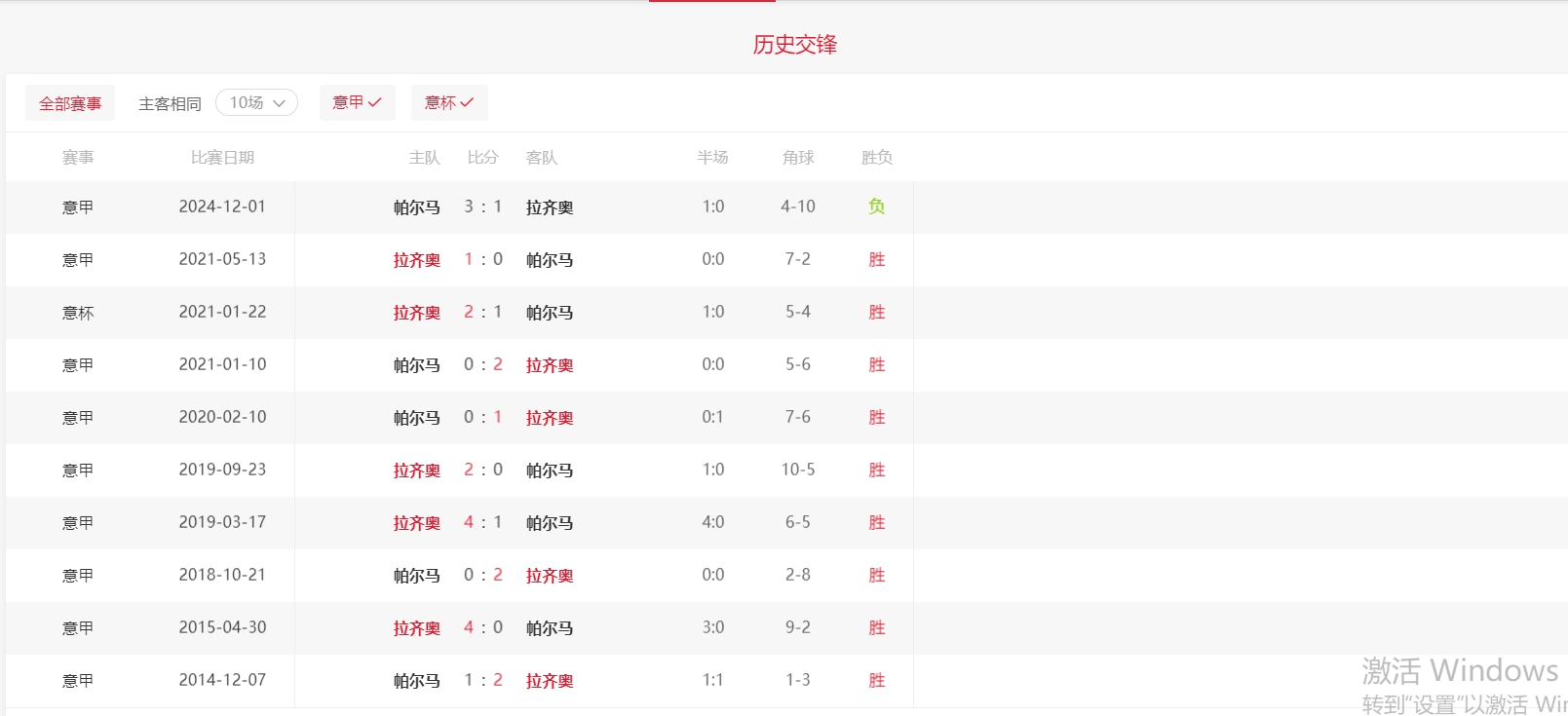Open the 3:1 score of the 2024-12-01 match

[482, 207]
